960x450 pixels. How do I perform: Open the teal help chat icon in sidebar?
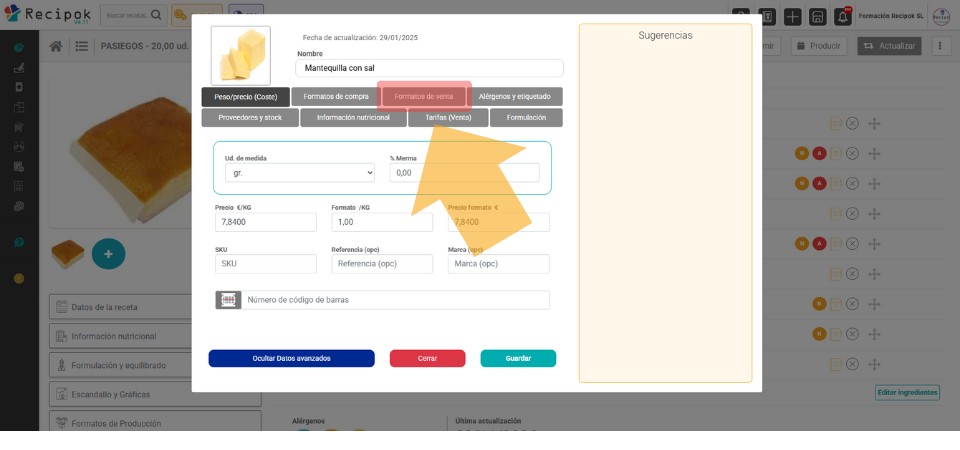pyautogui.click(x=19, y=242)
